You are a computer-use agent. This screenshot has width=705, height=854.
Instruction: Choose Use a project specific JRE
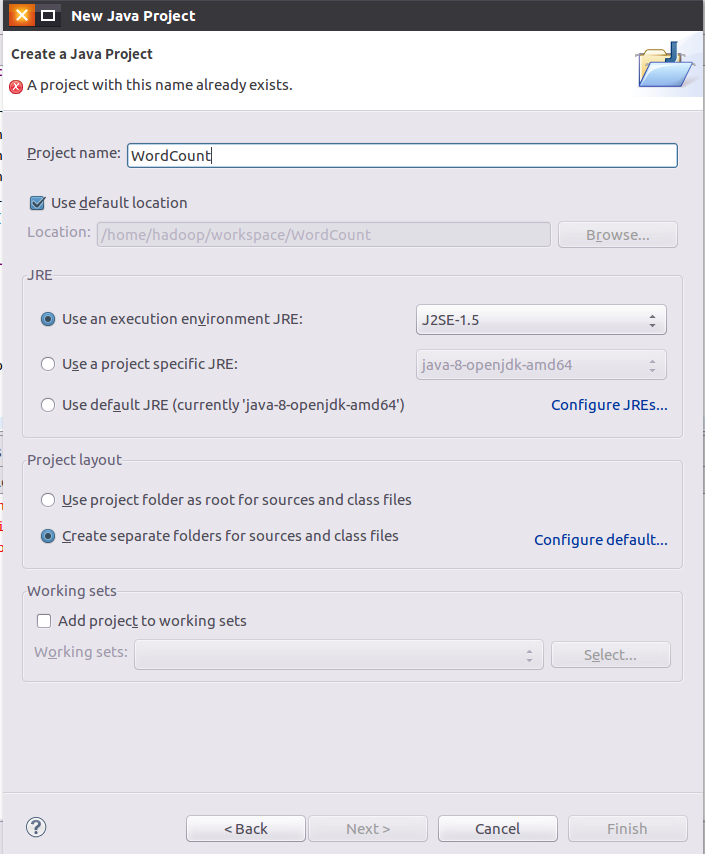[48, 364]
